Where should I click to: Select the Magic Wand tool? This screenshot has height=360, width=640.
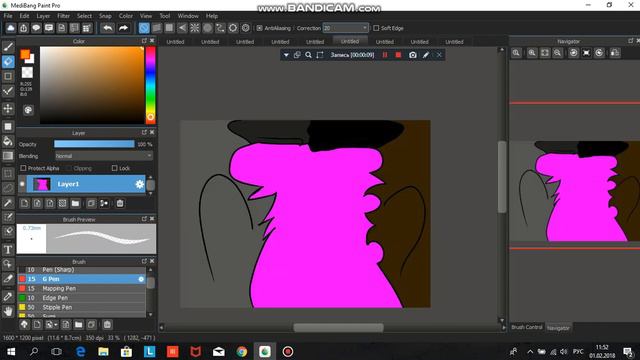[8, 203]
